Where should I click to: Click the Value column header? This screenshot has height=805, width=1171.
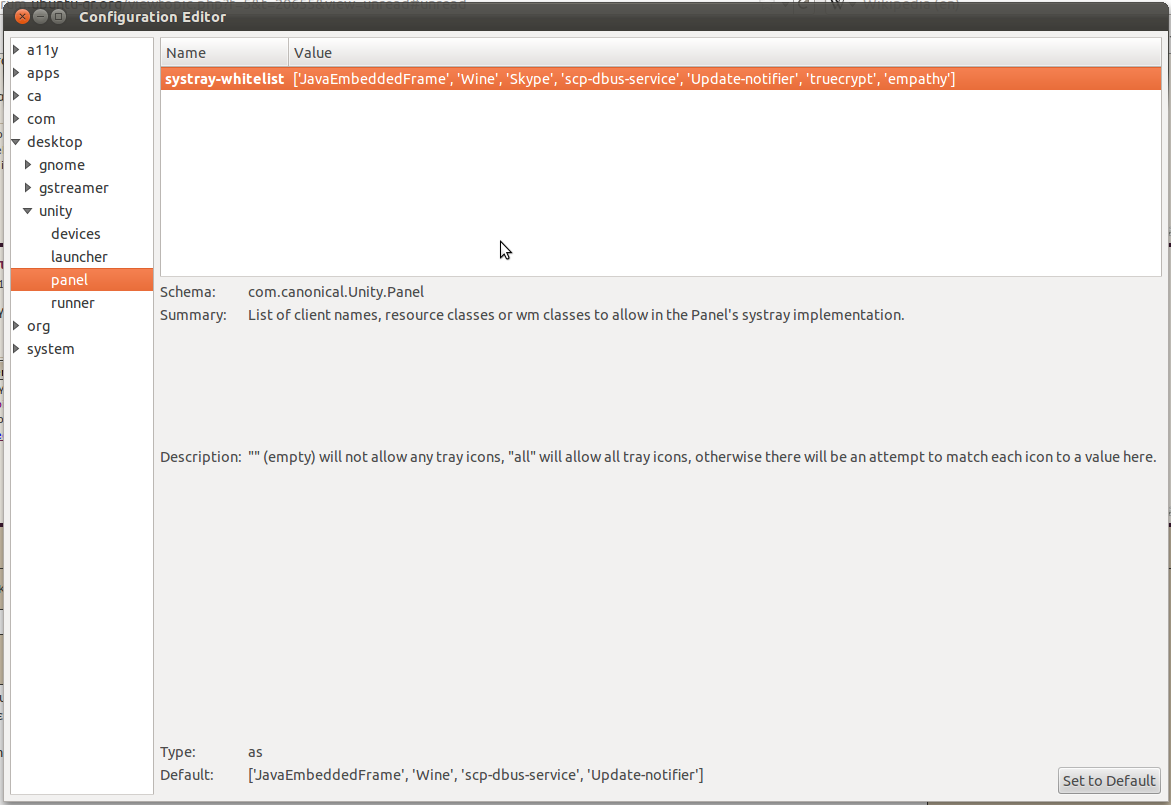(725, 53)
